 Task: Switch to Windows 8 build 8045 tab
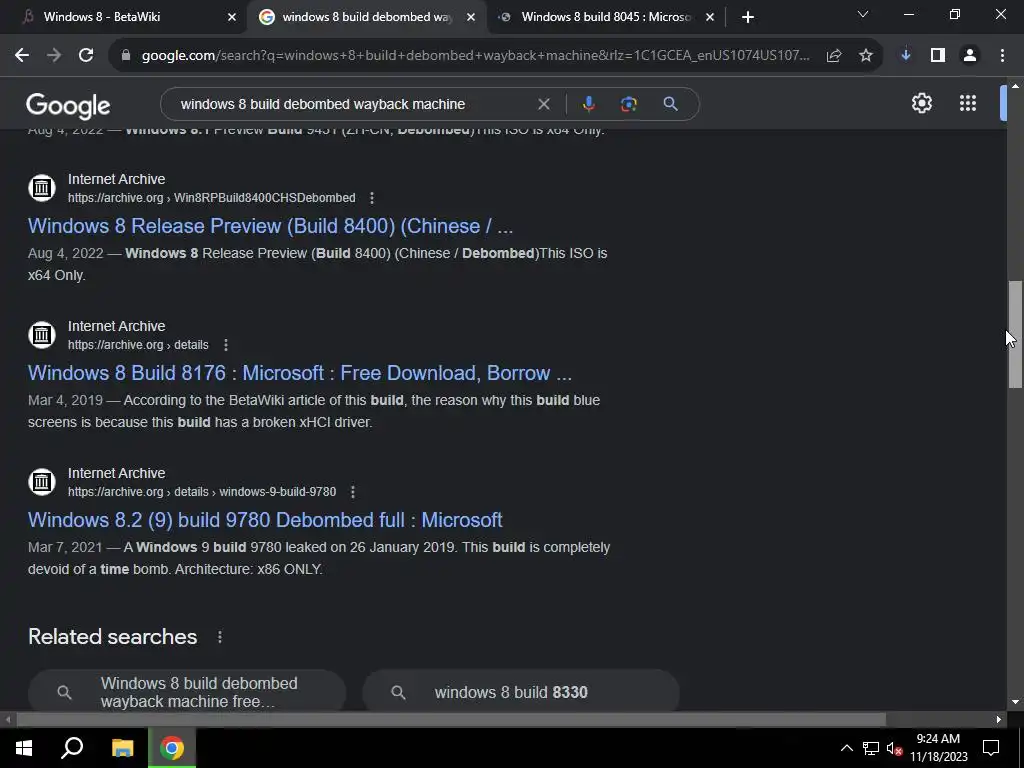(605, 17)
